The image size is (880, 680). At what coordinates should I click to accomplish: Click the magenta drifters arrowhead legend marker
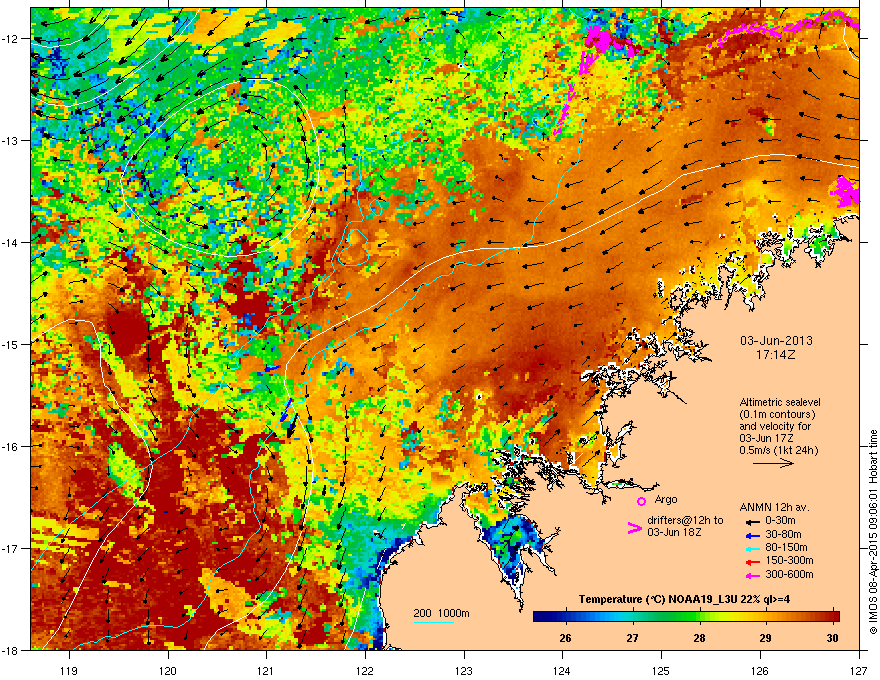634,528
